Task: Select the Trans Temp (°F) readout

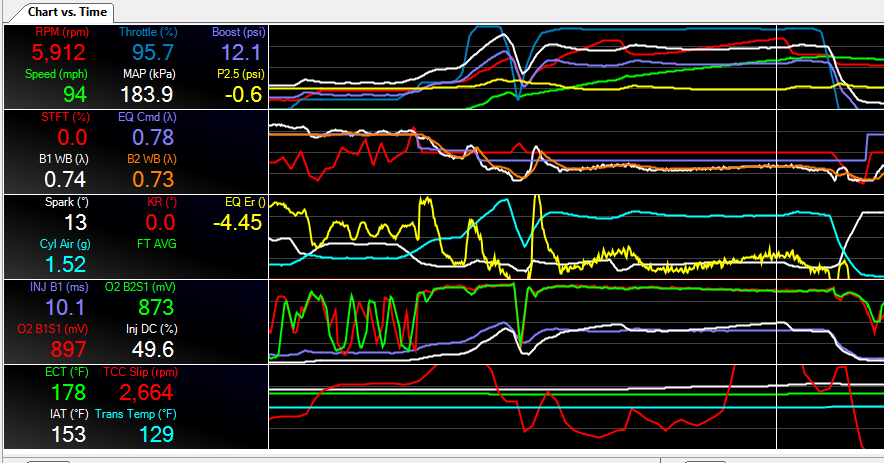Action: click(153, 433)
